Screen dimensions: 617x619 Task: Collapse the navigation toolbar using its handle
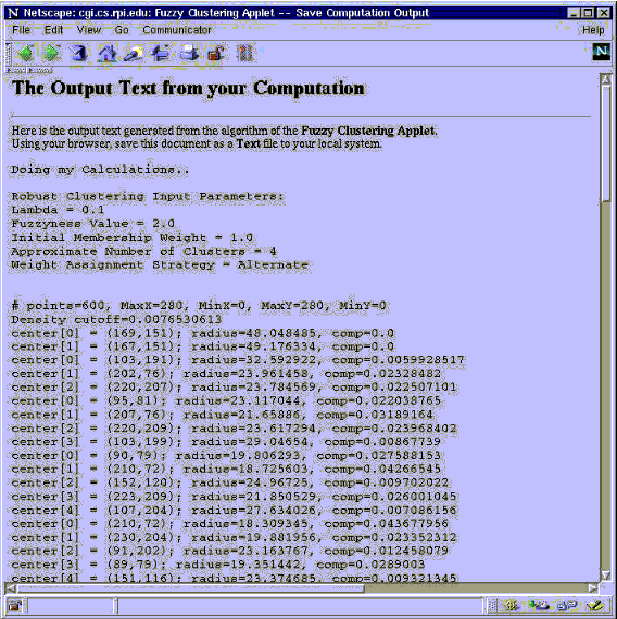pos(7,53)
